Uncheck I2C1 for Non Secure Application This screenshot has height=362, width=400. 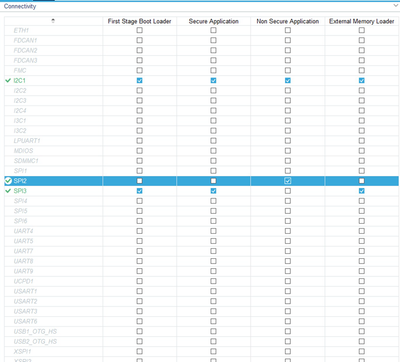point(288,80)
